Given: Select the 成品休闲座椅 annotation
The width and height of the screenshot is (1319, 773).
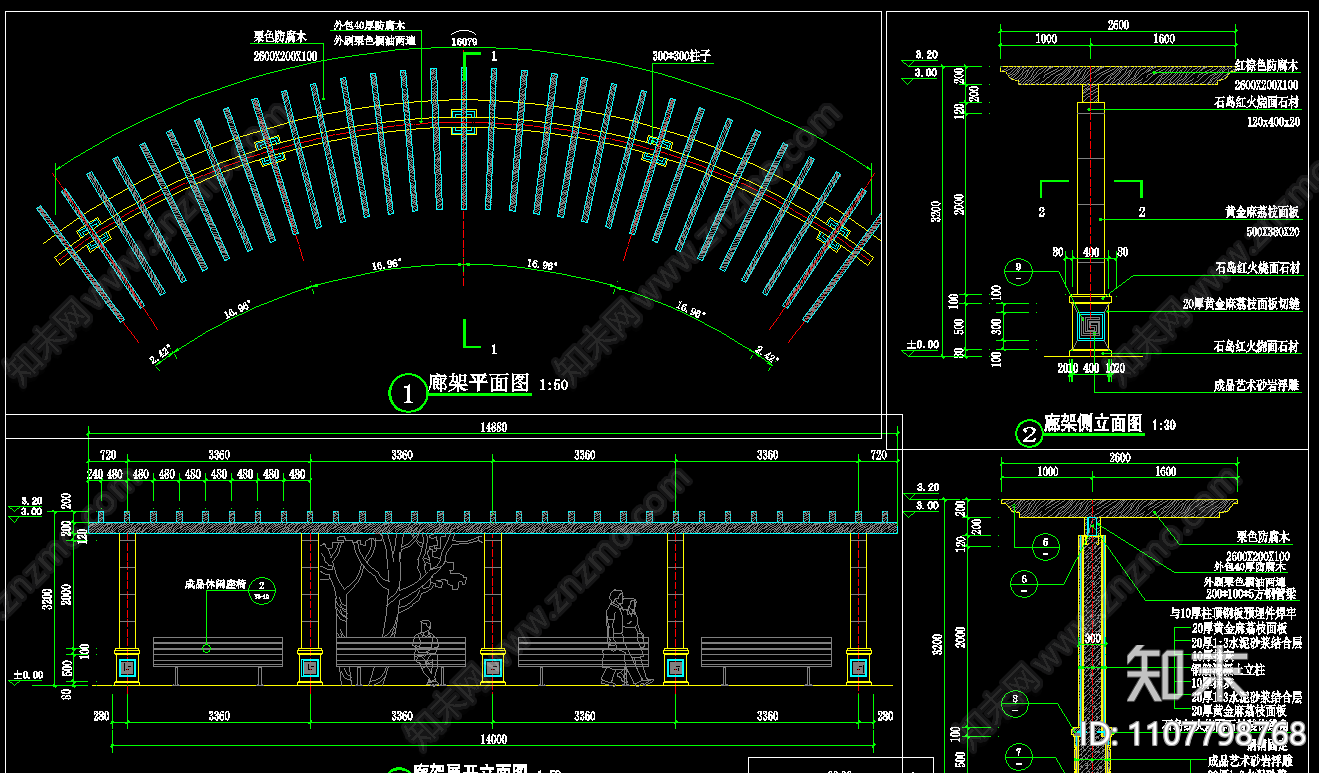Looking at the screenshot, I should (x=213, y=585).
